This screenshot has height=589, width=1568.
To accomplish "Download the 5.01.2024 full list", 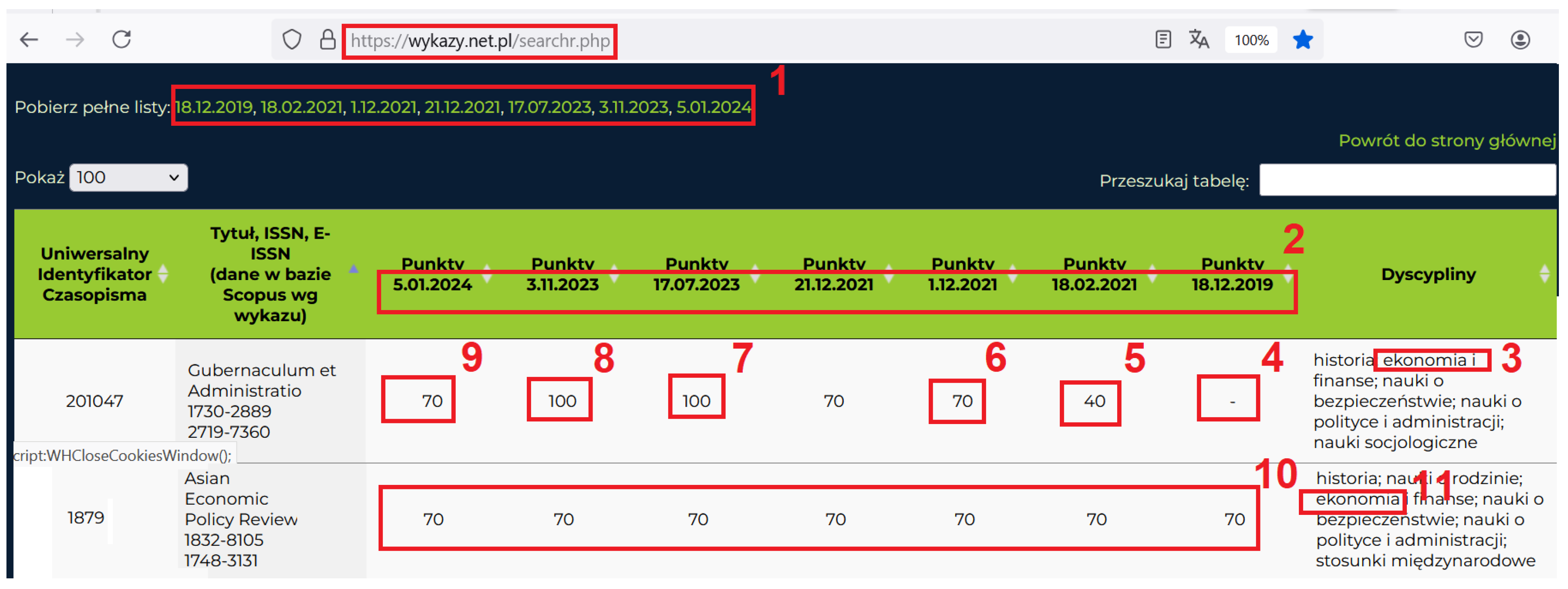I will (713, 107).
